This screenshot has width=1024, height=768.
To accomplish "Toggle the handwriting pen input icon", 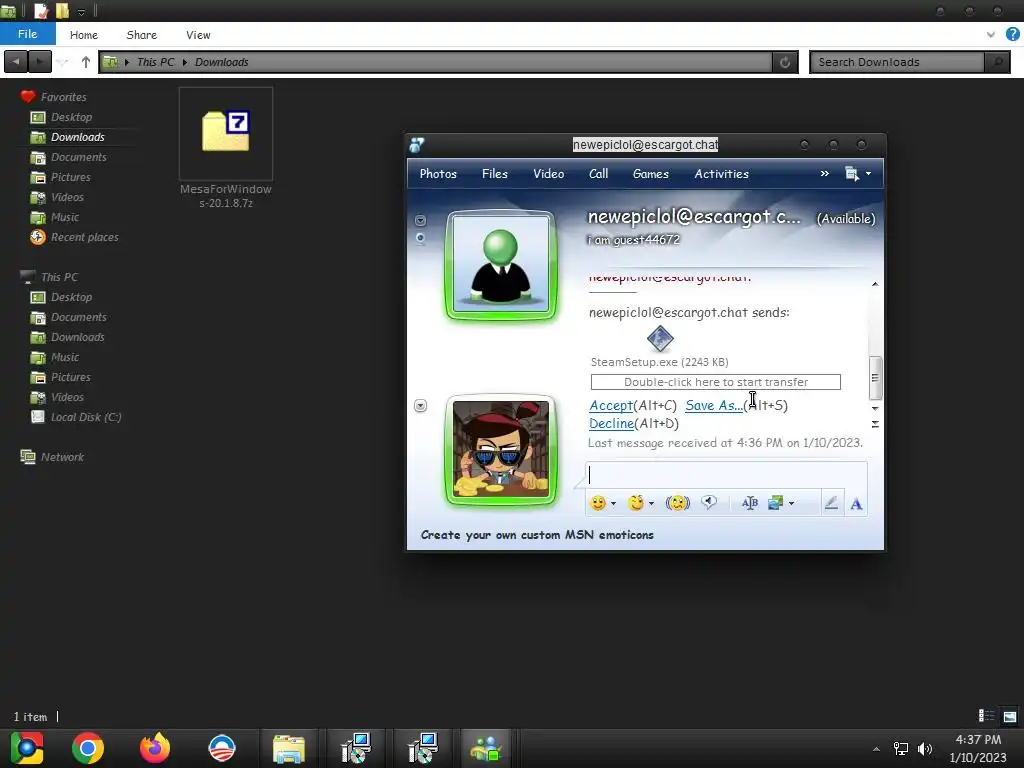I will (x=831, y=503).
